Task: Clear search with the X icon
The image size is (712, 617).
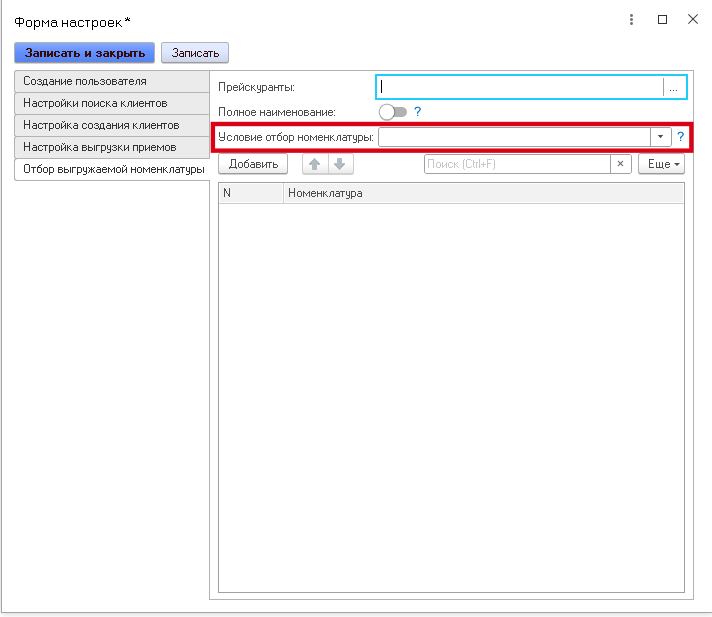Action: coord(621,164)
